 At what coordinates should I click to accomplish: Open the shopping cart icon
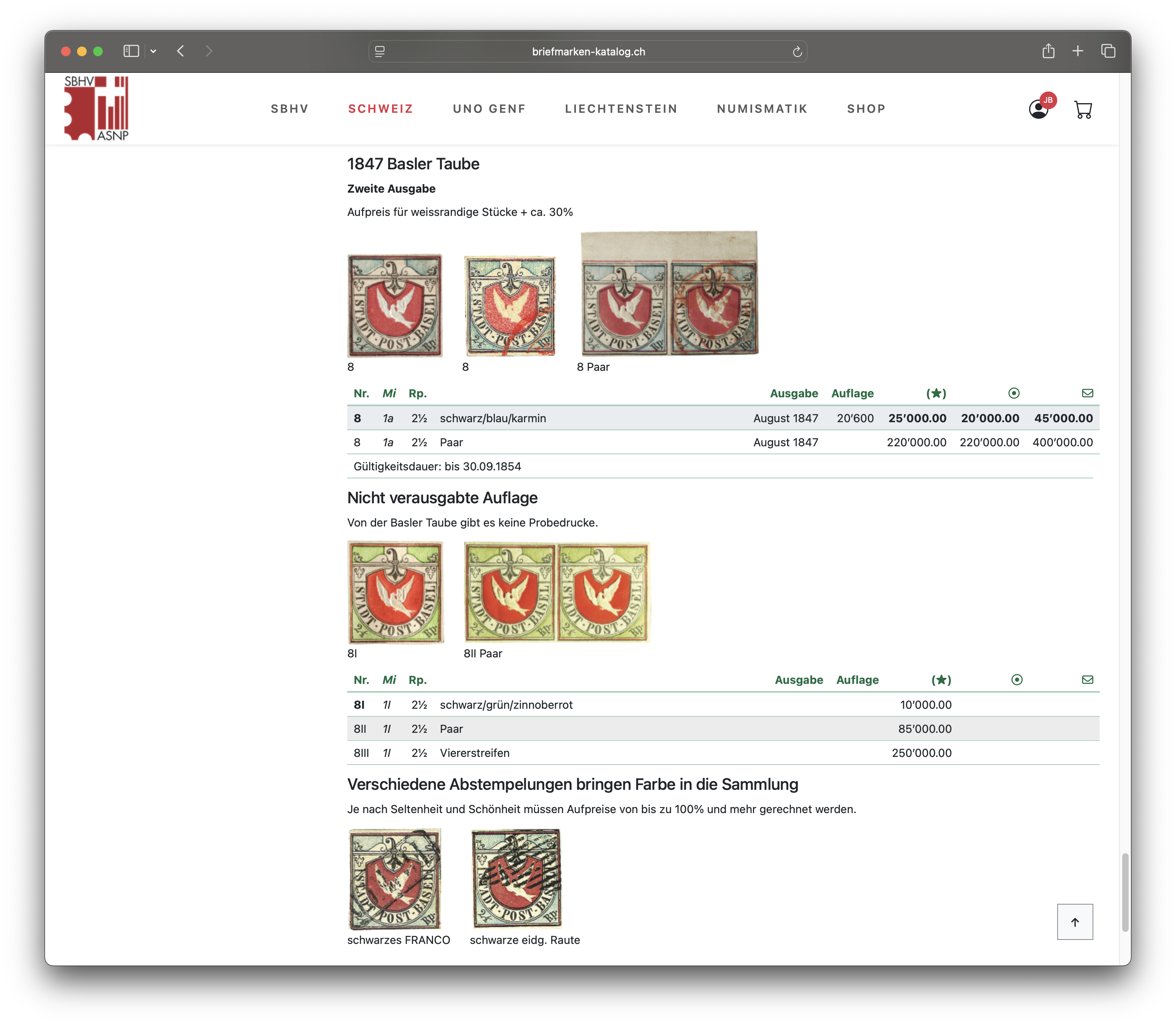coord(1083,109)
